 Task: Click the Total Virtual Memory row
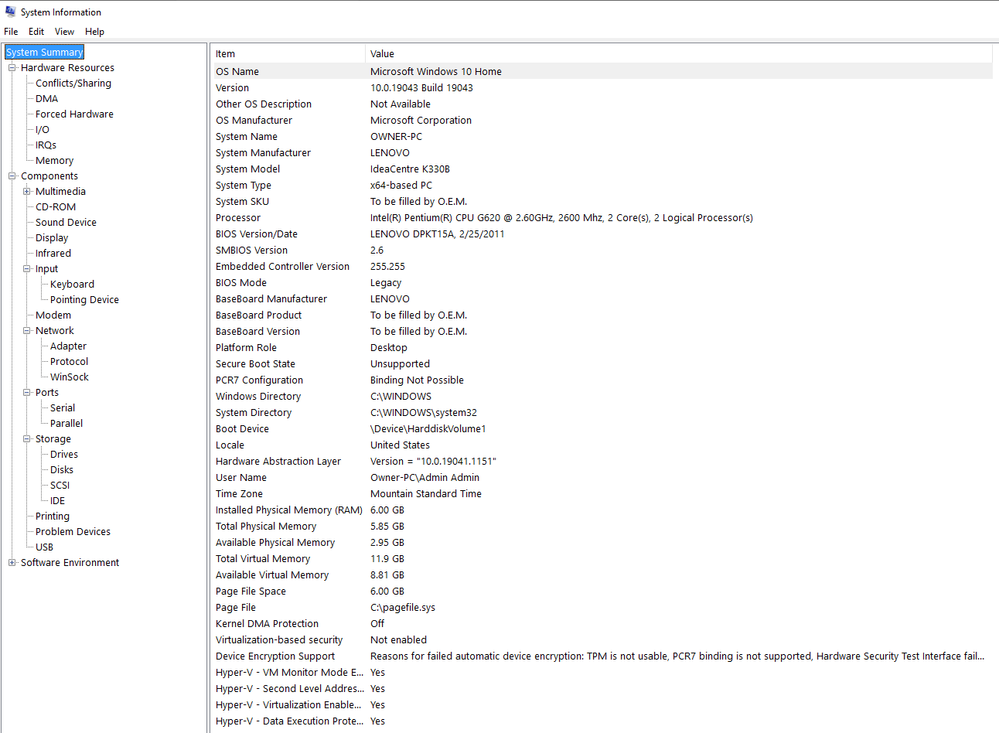tap(601, 559)
